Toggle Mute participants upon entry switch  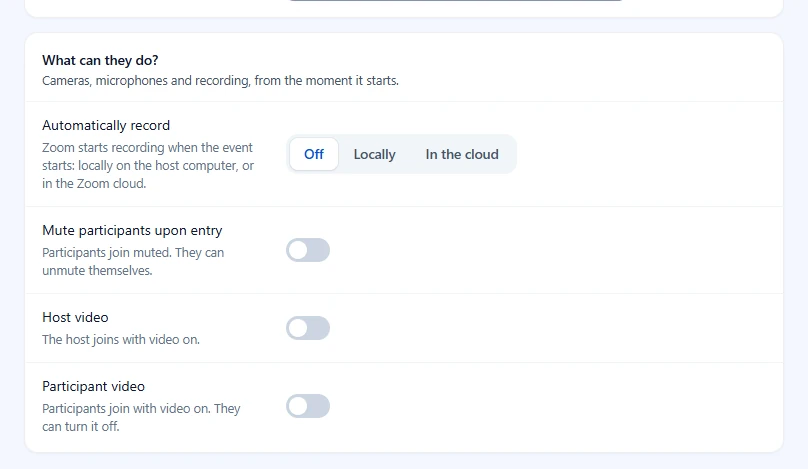pyautogui.click(x=308, y=250)
